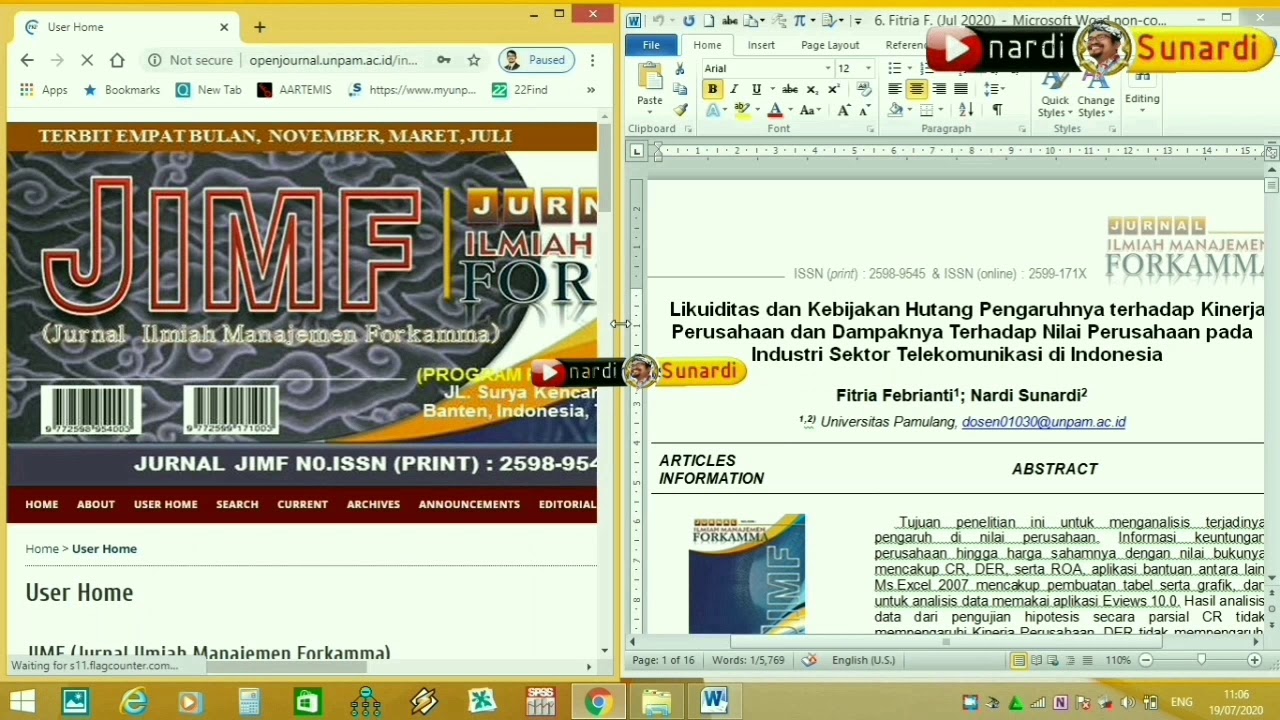This screenshot has height=720, width=1280.
Task: Open ARCHIVES in journal navigation bar
Action: 373,504
